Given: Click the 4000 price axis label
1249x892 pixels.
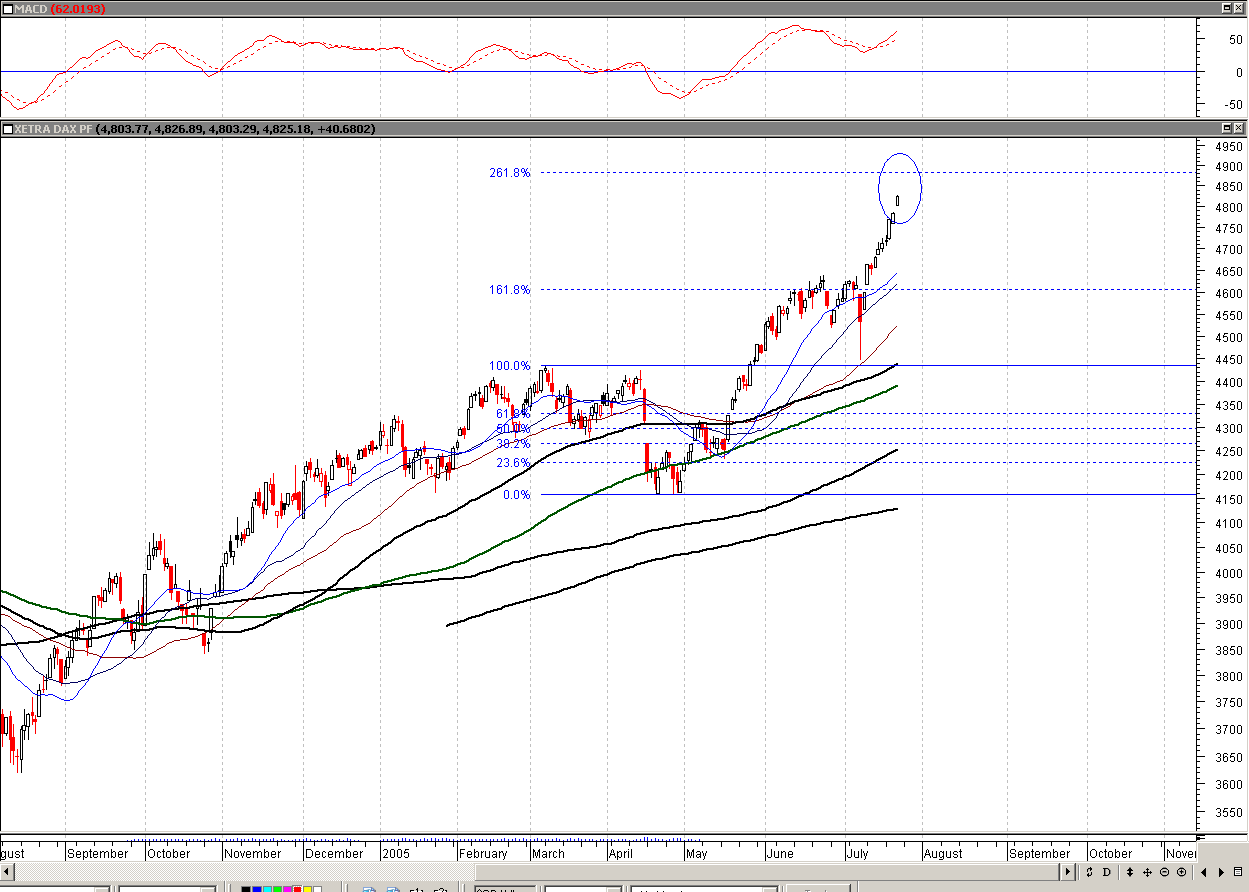Looking at the screenshot, I should pos(1229,573).
